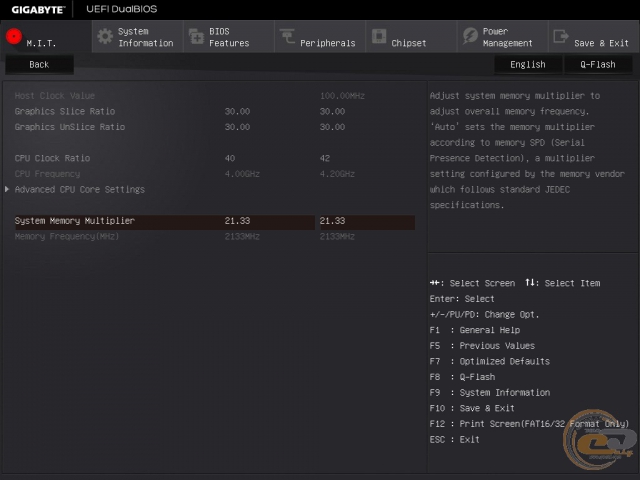Edit Graphics Slice Ratio first value 30.00
640x480 pixels.
pos(237,111)
